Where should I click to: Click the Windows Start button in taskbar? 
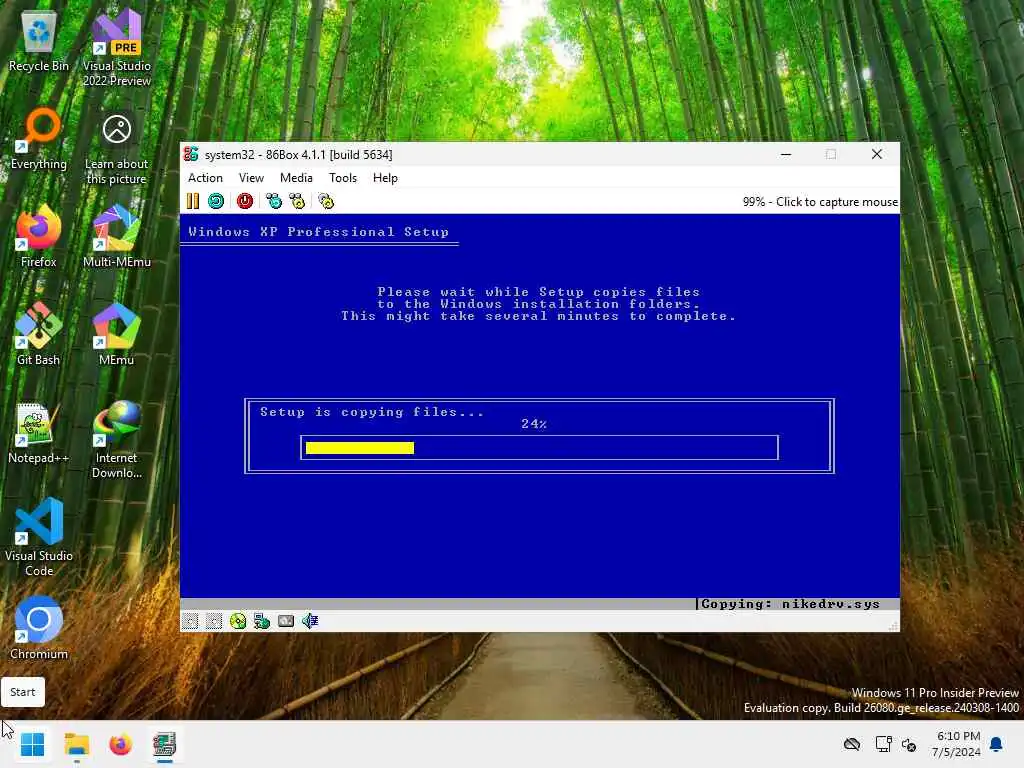(x=32, y=744)
